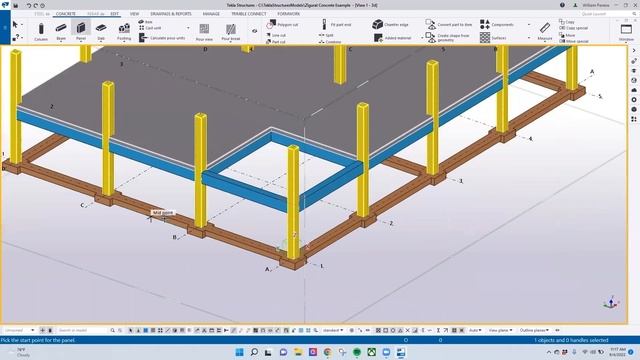Expand the Cast unit dropdown arrow
This screenshot has width=640, height=360.
pyautogui.click(x=188, y=28)
